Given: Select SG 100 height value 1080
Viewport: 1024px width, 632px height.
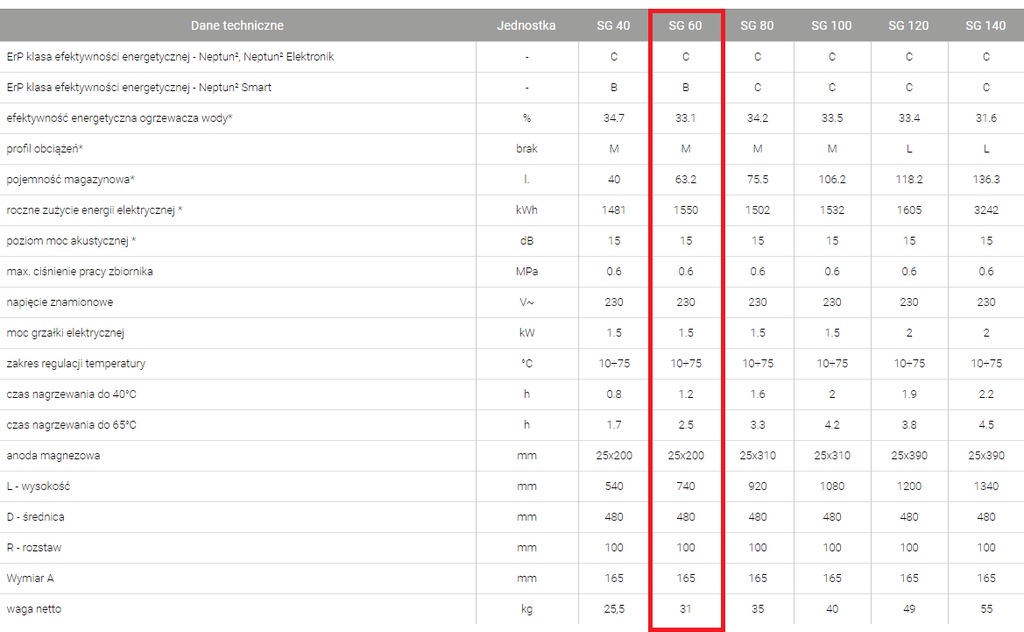Looking at the screenshot, I should point(832,486).
